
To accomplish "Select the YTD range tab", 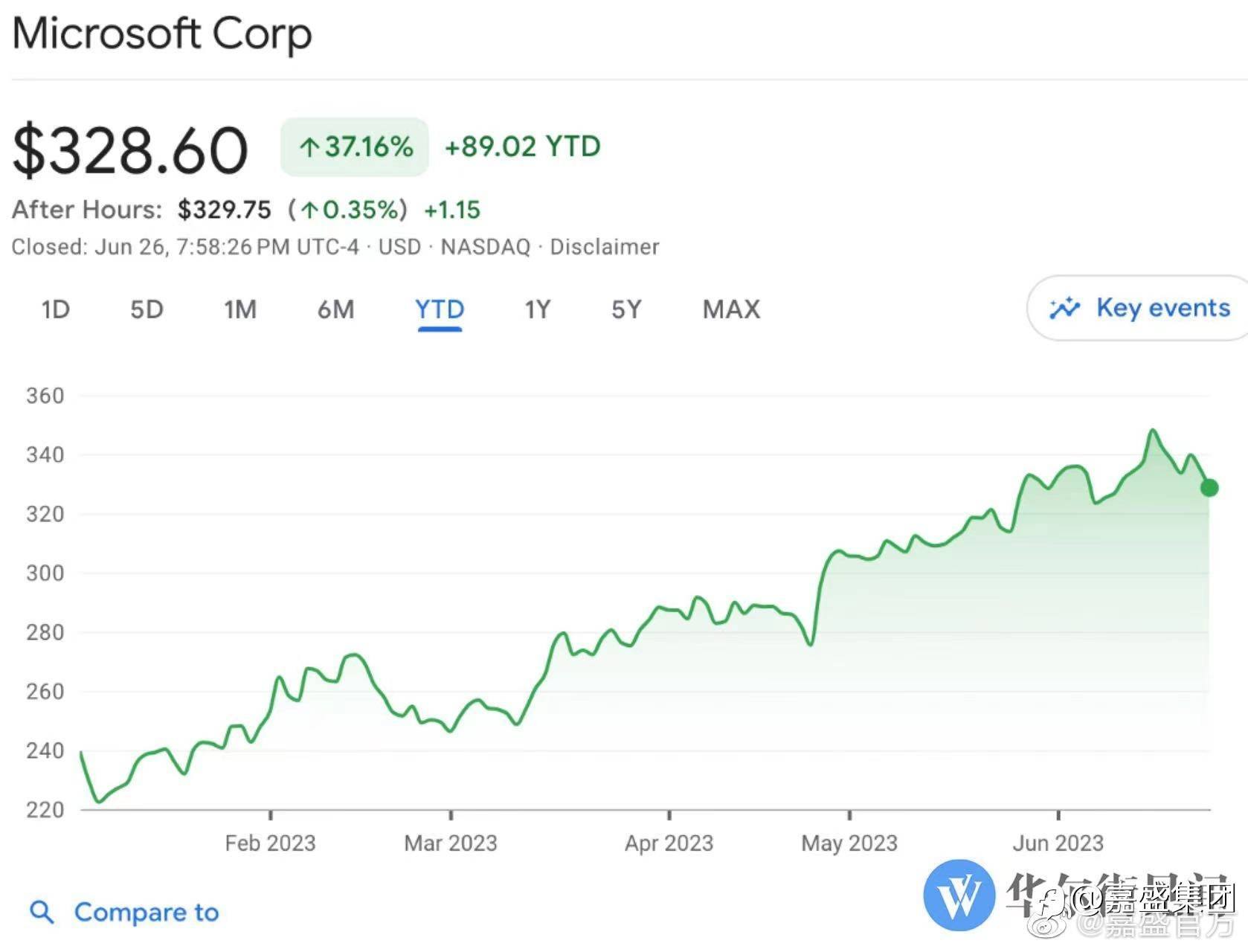I will pyautogui.click(x=440, y=309).
